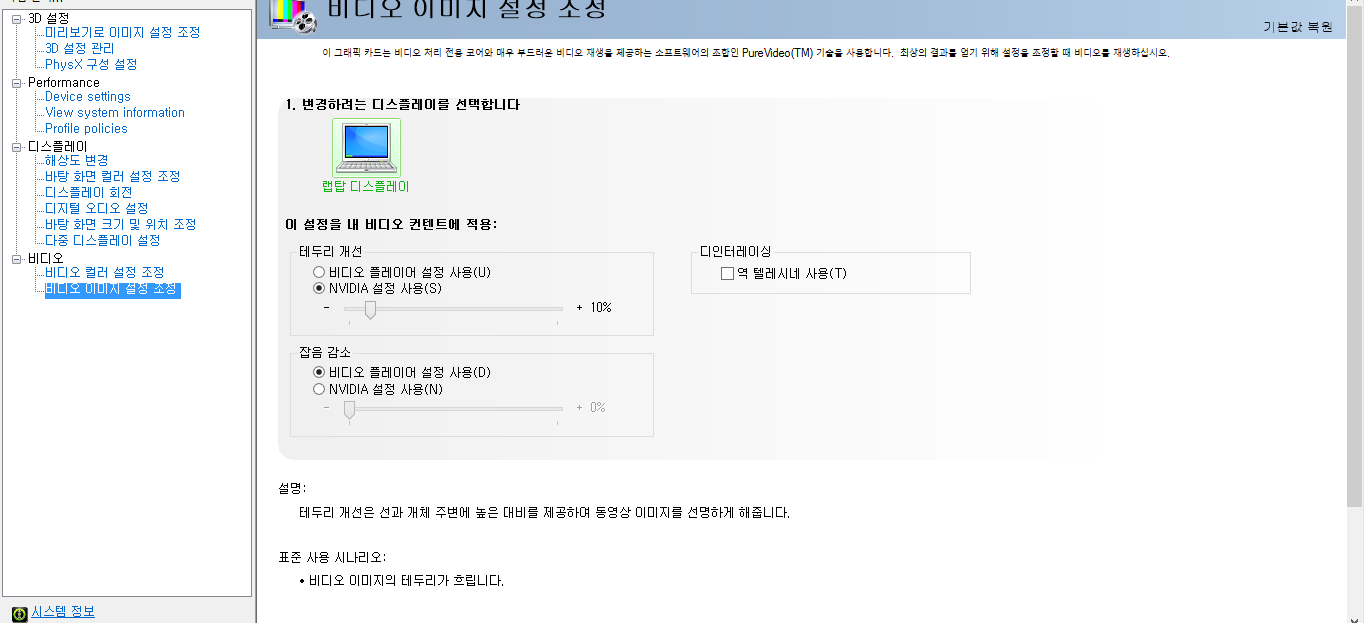Click 기본값 복원 restore defaults
The width and height of the screenshot is (1364, 623).
pyautogui.click(x=1298, y=27)
